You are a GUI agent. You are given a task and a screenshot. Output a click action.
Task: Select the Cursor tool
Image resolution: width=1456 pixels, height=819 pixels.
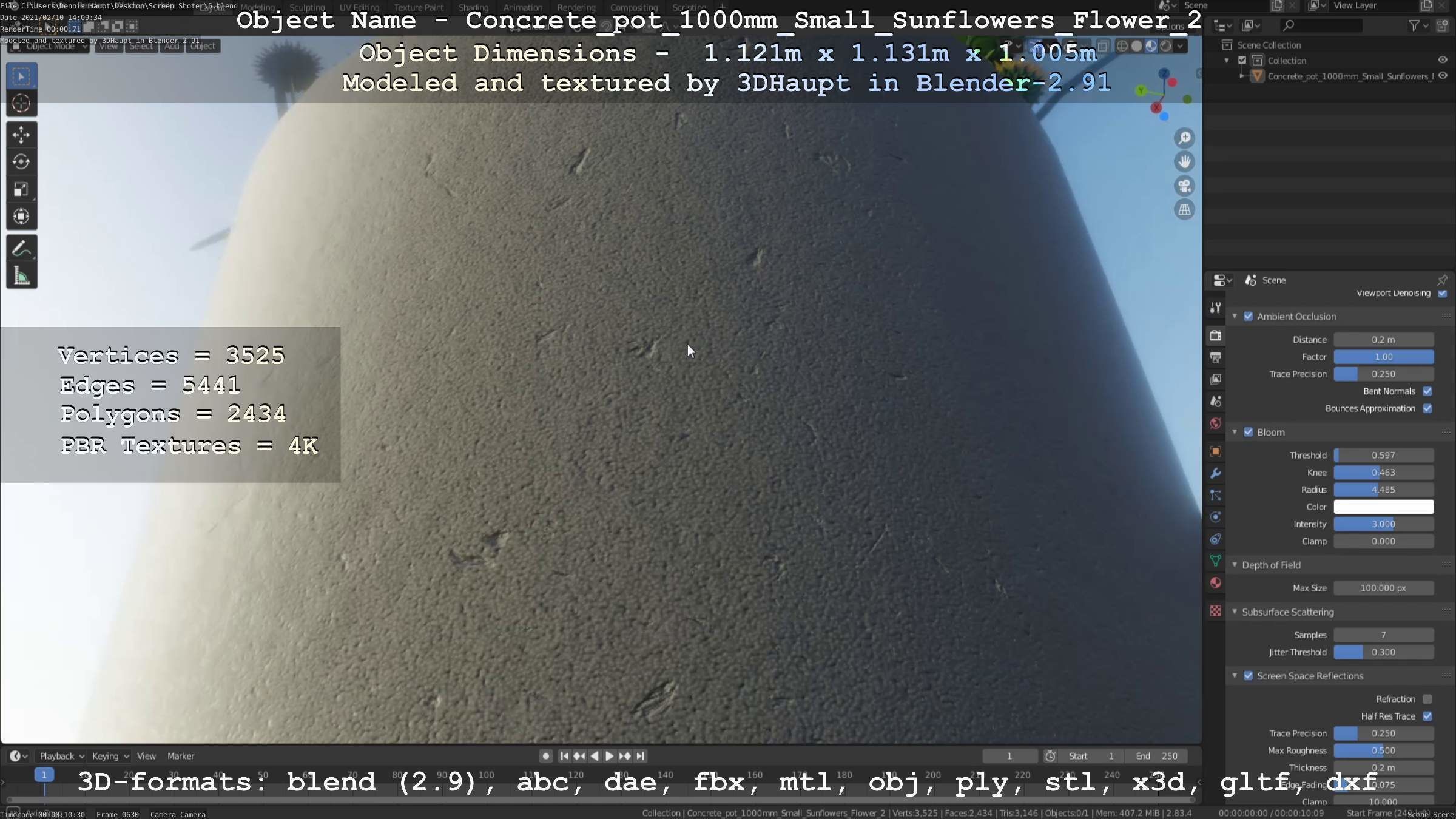[x=21, y=104]
